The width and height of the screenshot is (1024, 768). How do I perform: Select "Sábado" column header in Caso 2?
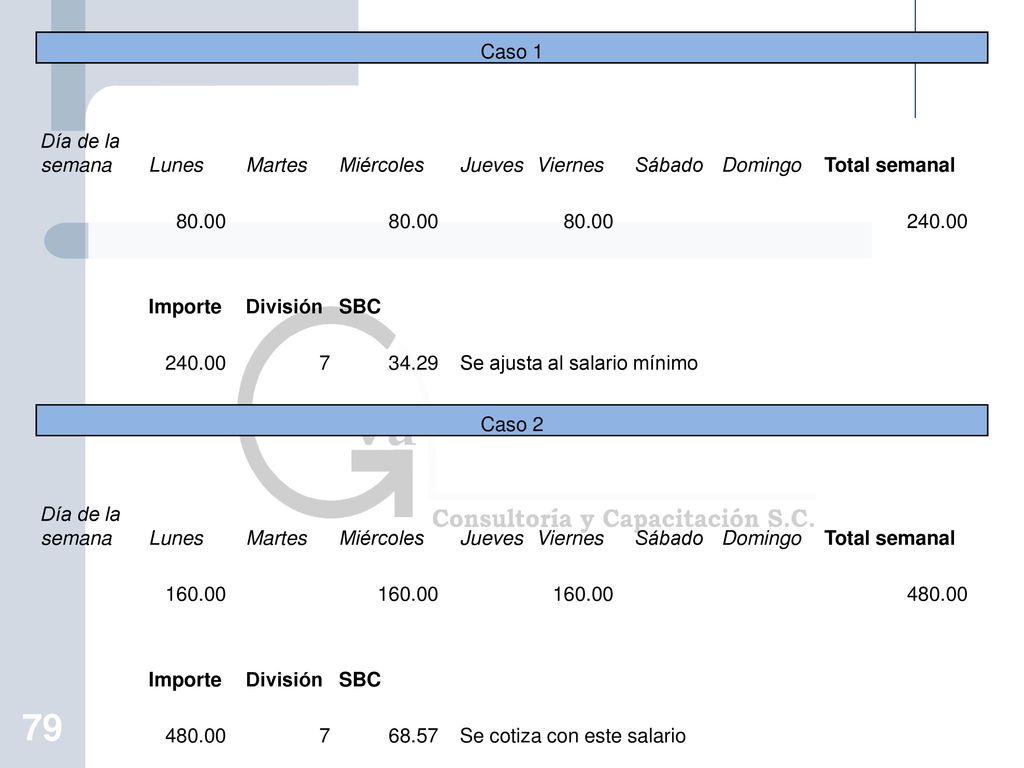669,538
